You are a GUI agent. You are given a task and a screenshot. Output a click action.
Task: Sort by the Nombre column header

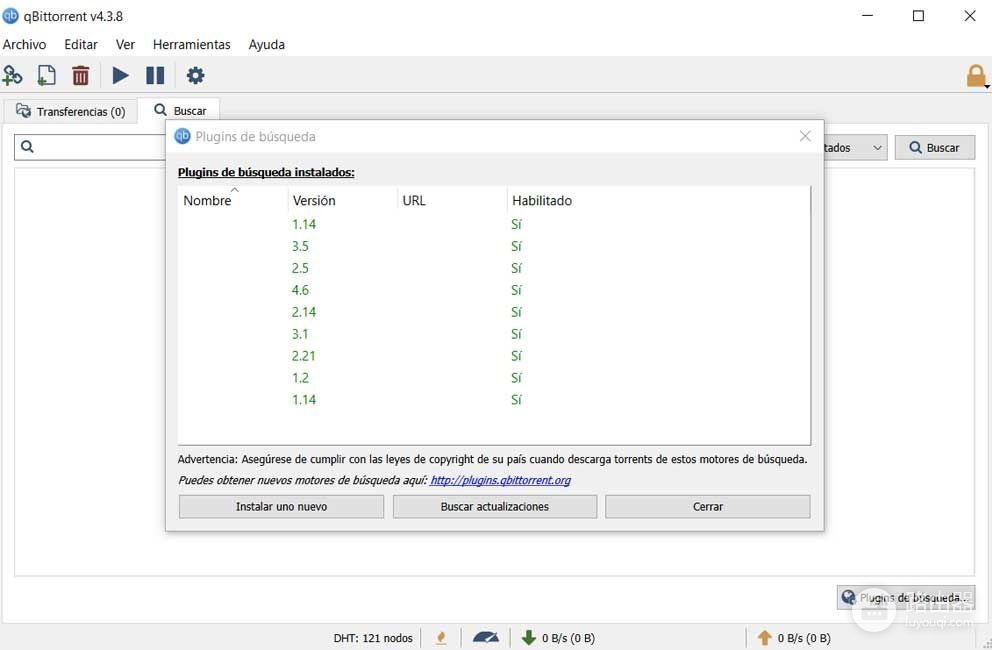click(x=233, y=200)
